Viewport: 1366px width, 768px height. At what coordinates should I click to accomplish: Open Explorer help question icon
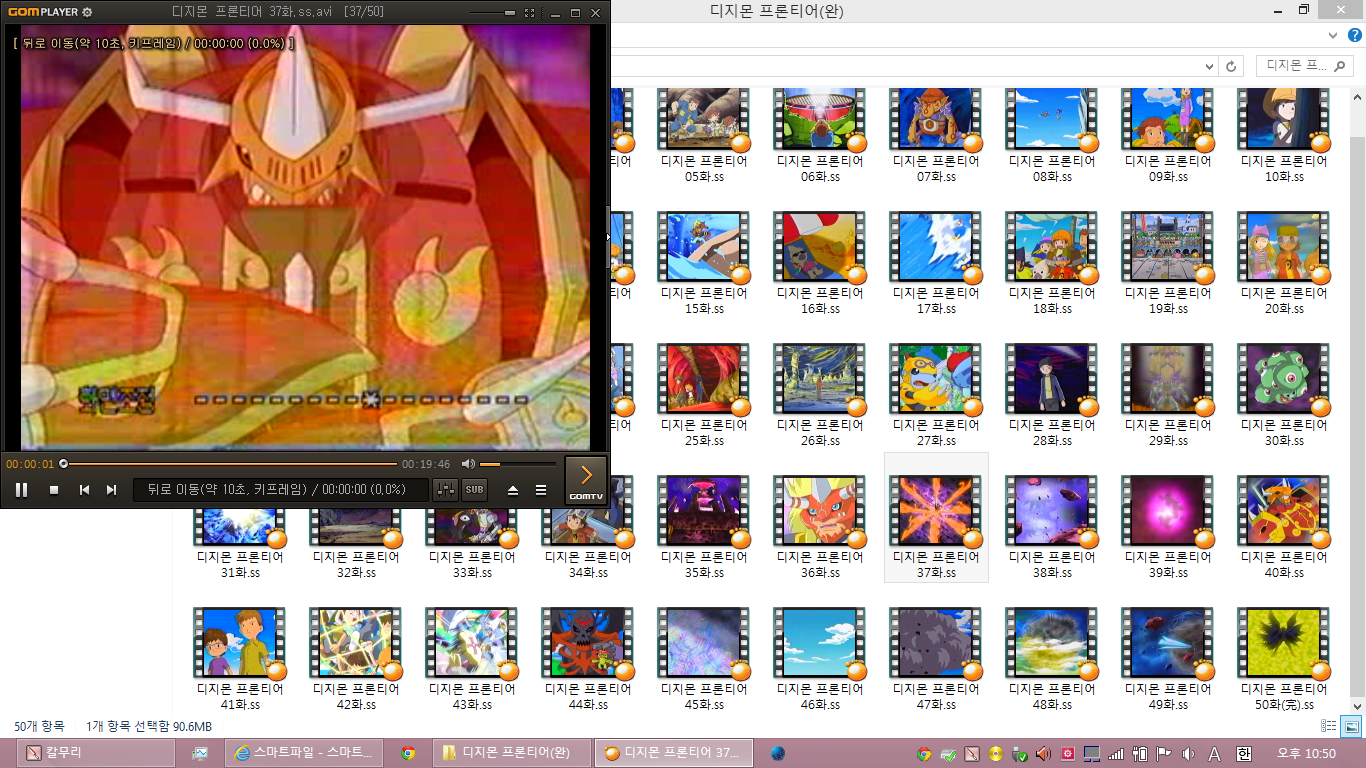tap(1357, 35)
